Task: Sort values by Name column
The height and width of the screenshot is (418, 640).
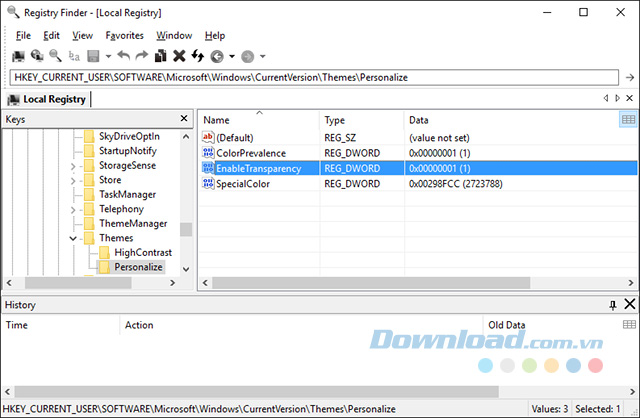Action: point(259,120)
